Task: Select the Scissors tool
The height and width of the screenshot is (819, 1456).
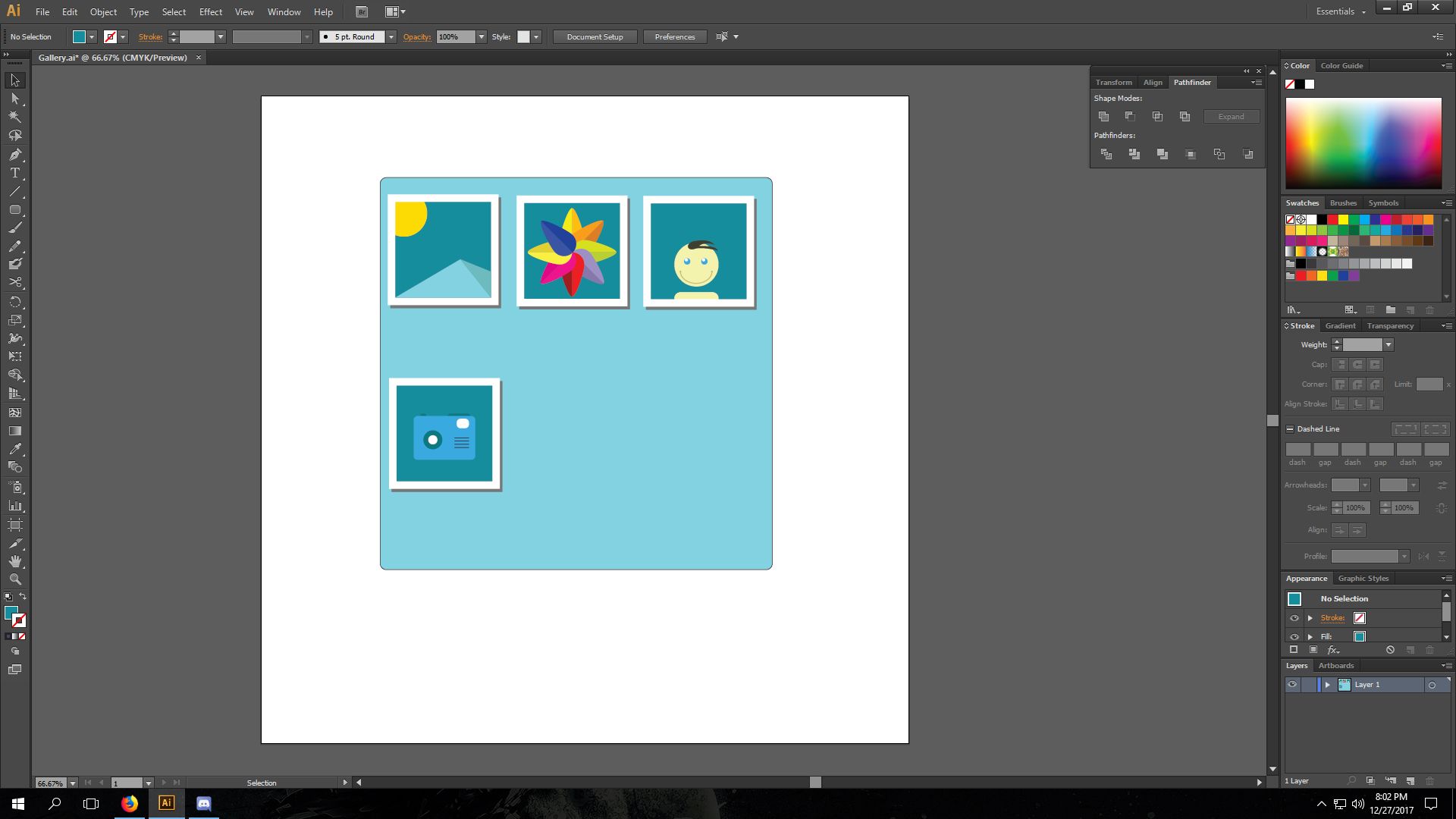Action: click(14, 282)
